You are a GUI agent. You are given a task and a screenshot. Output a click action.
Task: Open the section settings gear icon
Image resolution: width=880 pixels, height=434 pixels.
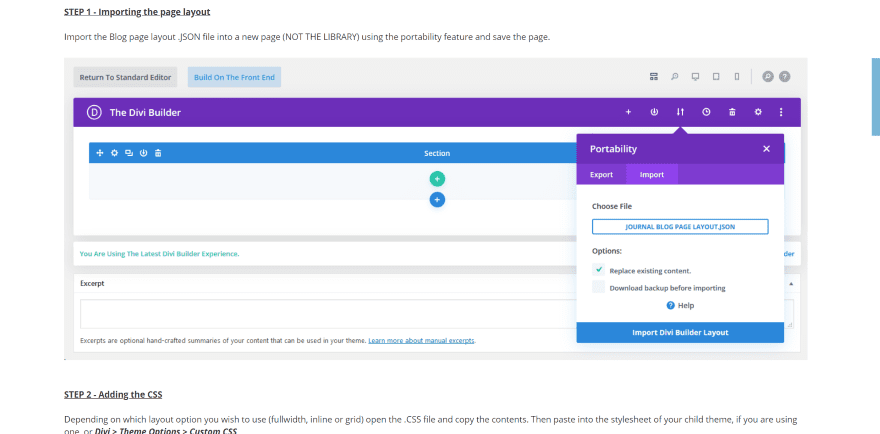pyautogui.click(x=114, y=153)
